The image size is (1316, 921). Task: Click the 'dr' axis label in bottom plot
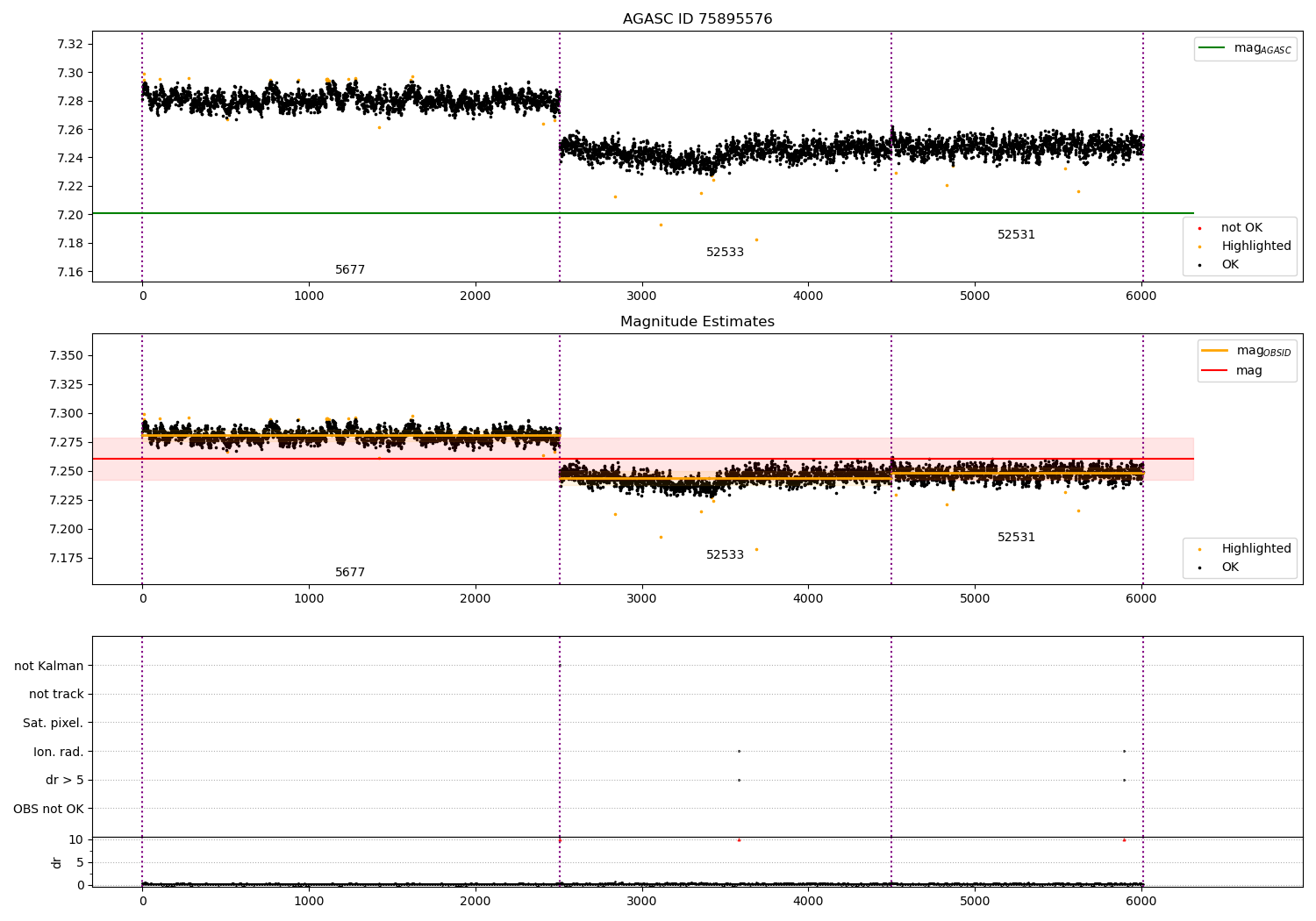pyautogui.click(x=57, y=862)
